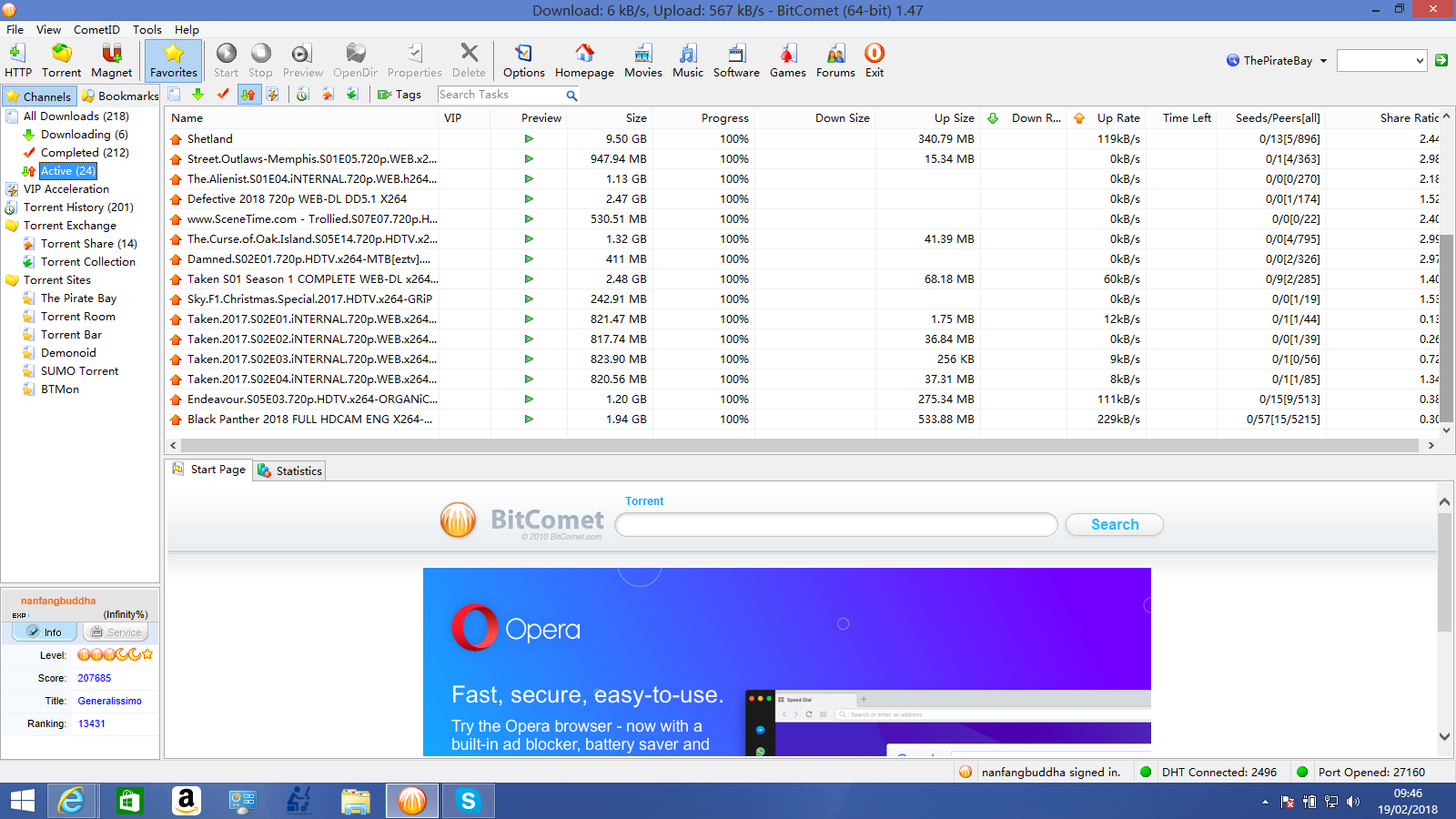The width and height of the screenshot is (1456, 819).
Task: Open the Movies toolbar icon
Action: (x=643, y=61)
